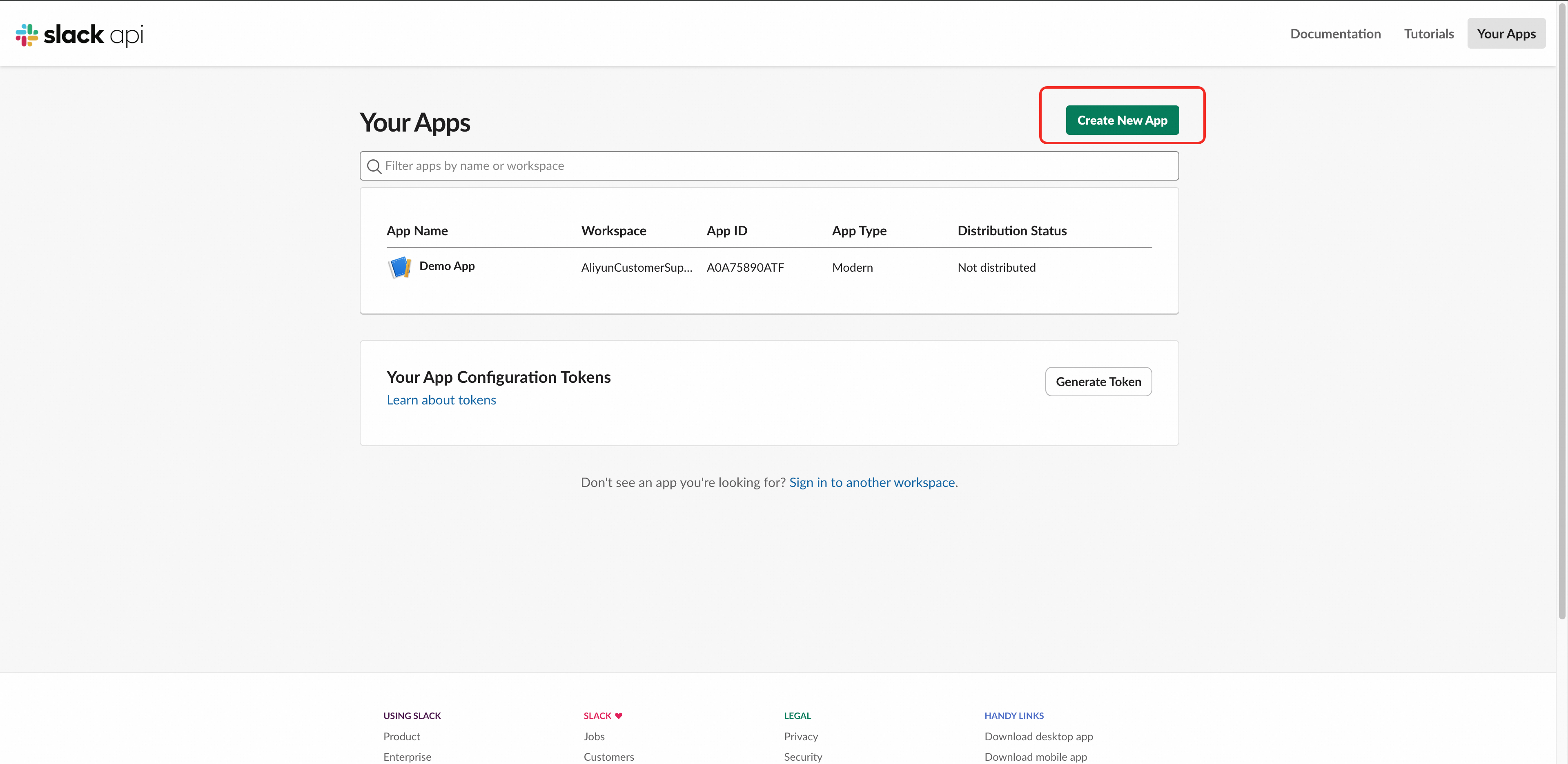Open the Security footer link
This screenshot has height=764, width=1568.
[803, 757]
